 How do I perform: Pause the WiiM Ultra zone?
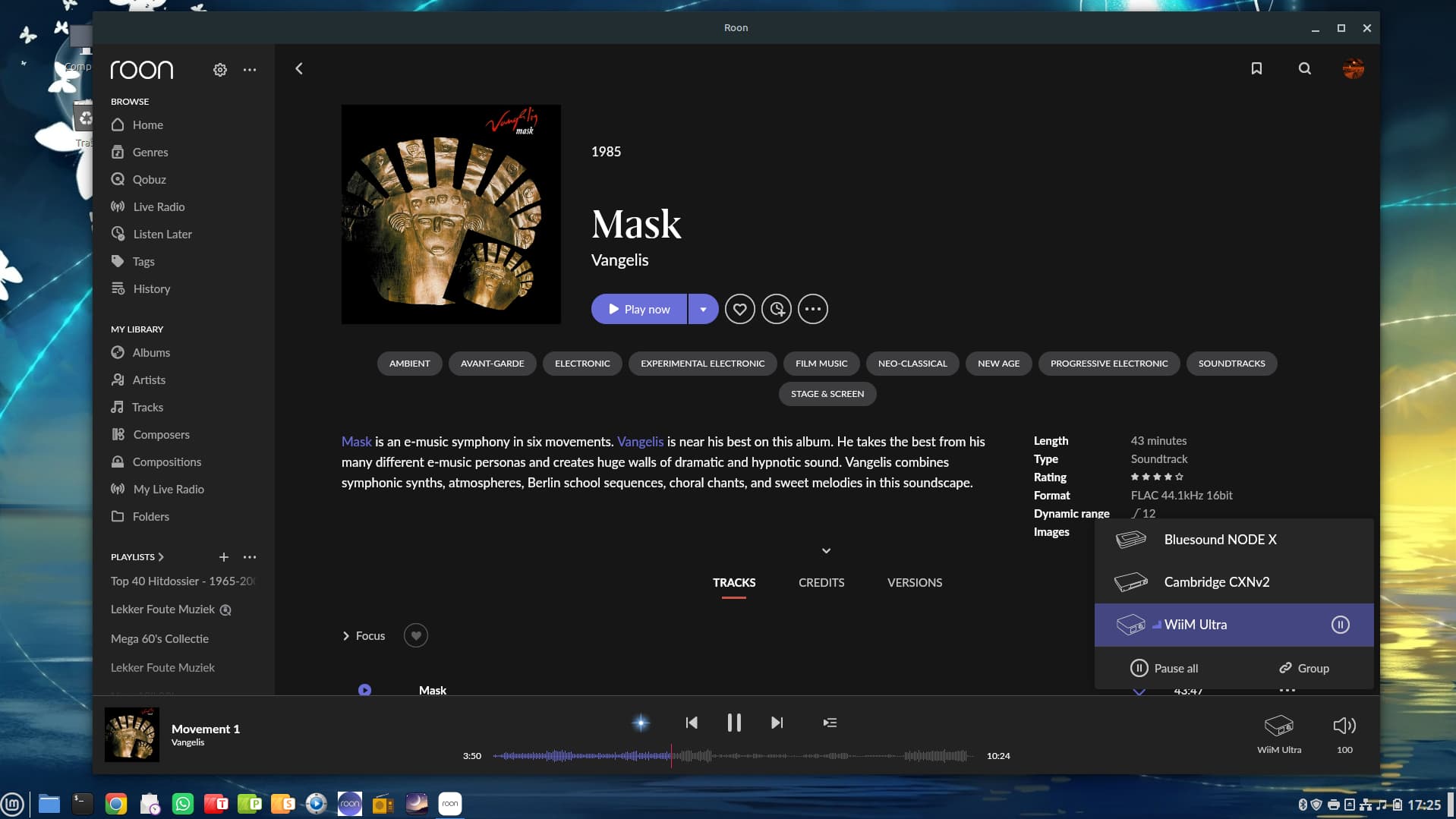coord(1341,625)
